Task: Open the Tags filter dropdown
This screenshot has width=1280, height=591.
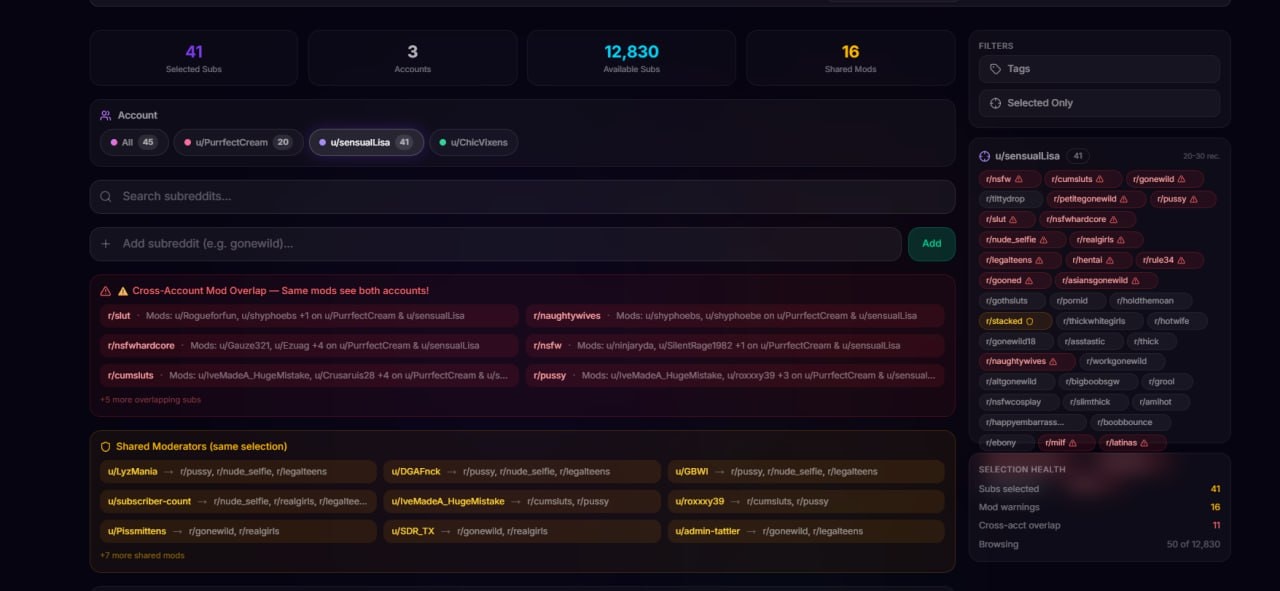Action: pos(1098,68)
